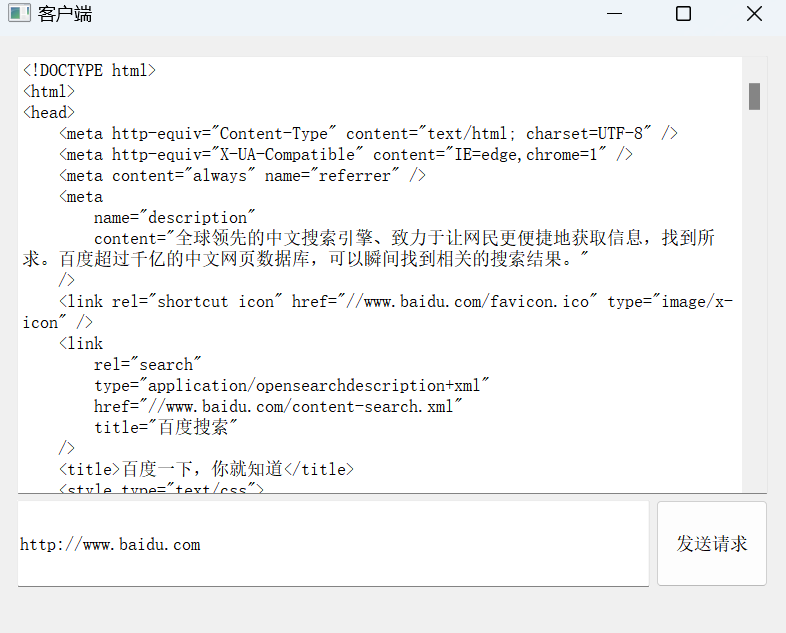Maximize the 客户端 window

point(683,14)
